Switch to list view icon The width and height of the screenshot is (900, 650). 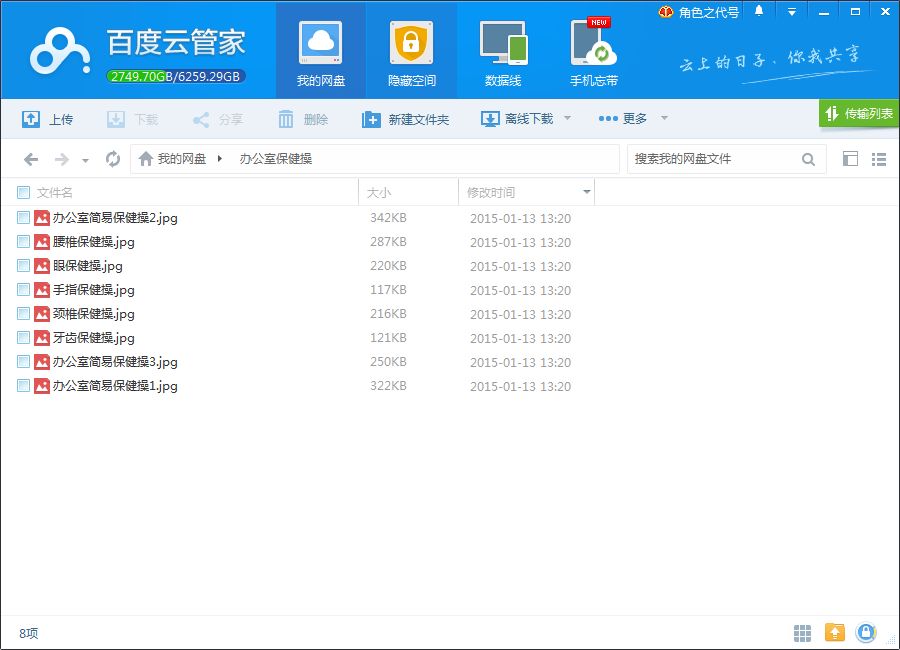pos(879,159)
